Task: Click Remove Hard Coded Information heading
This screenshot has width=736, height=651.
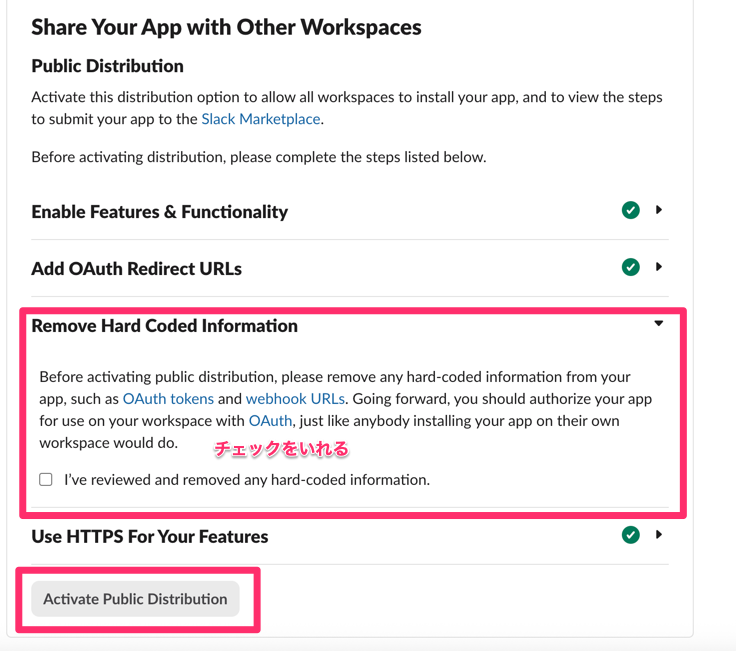Action: (x=164, y=326)
